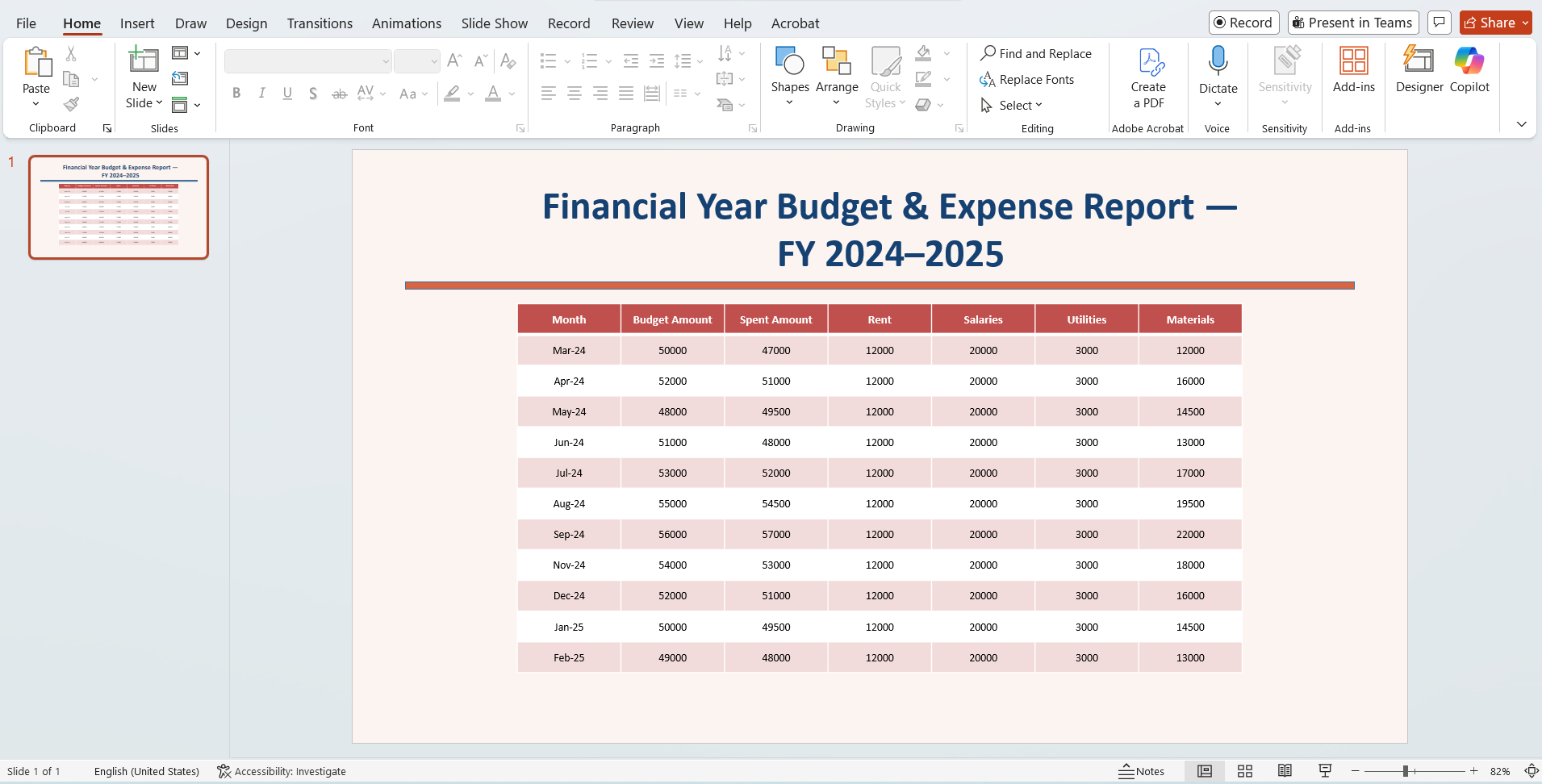Screen dimensions: 1542x784
Task: Click the Record button at top right
Action: click(1243, 23)
